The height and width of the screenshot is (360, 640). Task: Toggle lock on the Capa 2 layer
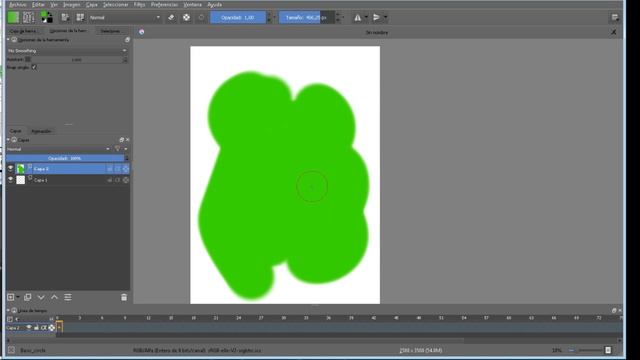tap(110, 169)
